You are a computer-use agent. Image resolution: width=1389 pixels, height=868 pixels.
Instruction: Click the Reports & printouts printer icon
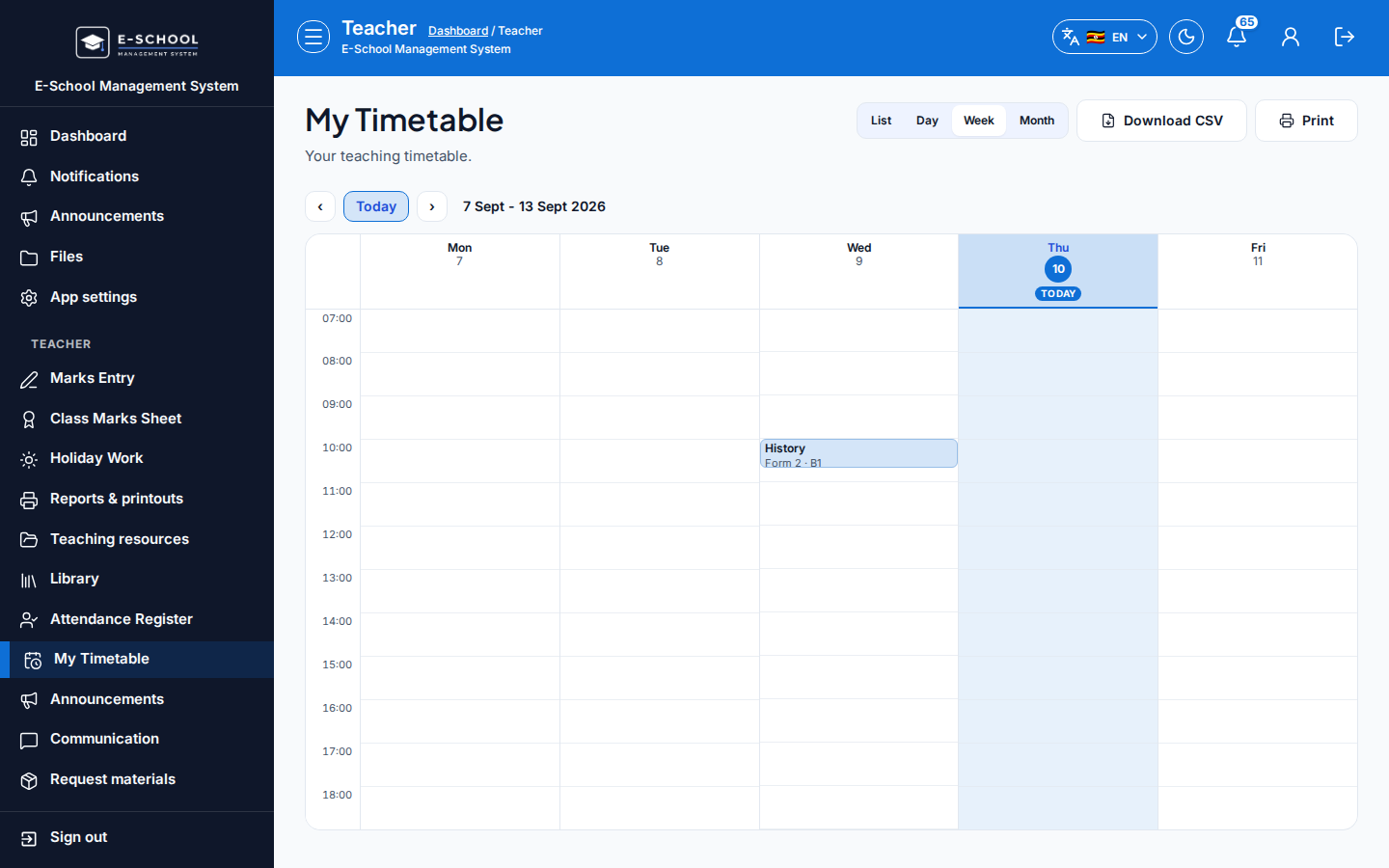(x=29, y=500)
